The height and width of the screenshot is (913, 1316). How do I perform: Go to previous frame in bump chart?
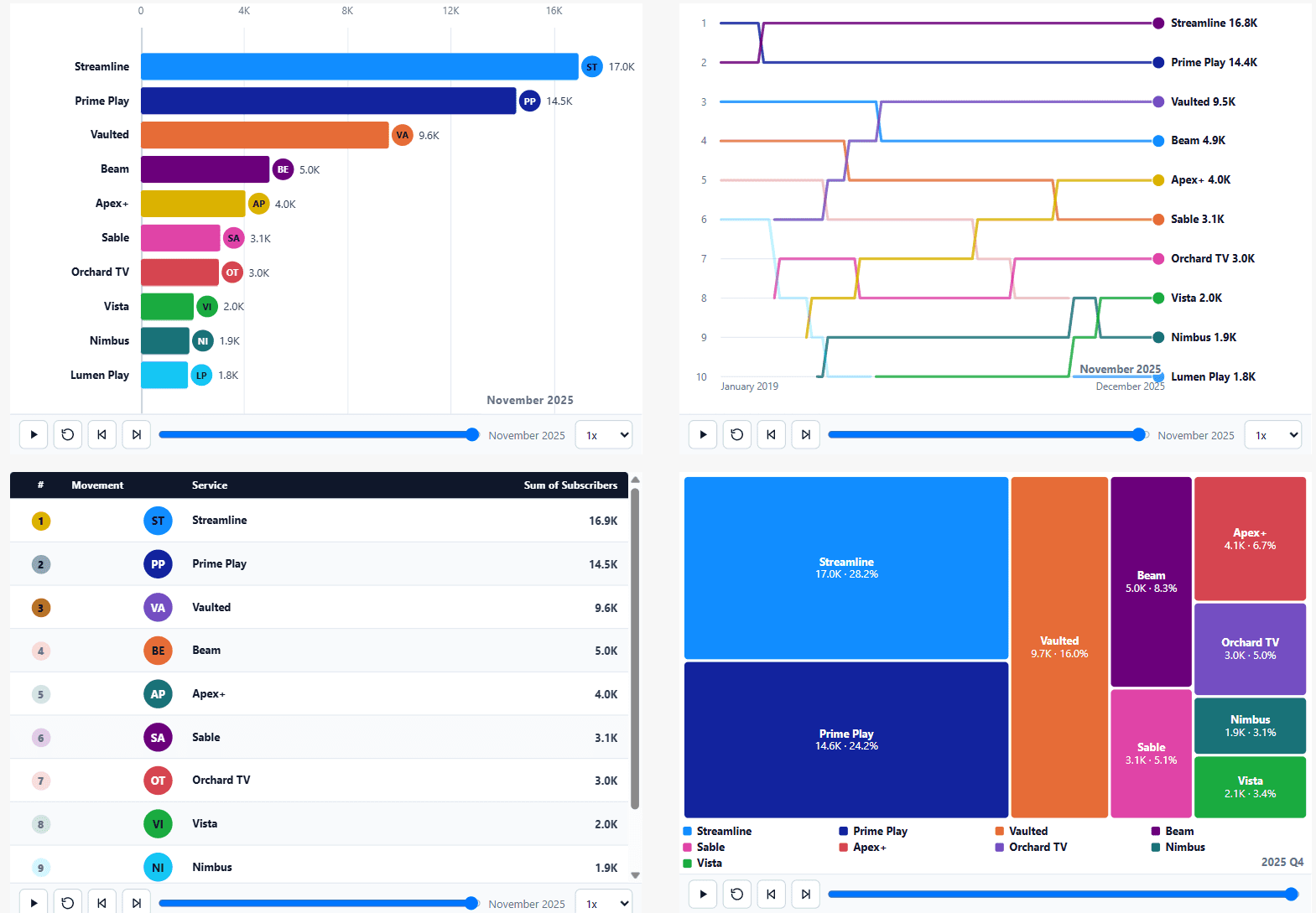click(772, 434)
